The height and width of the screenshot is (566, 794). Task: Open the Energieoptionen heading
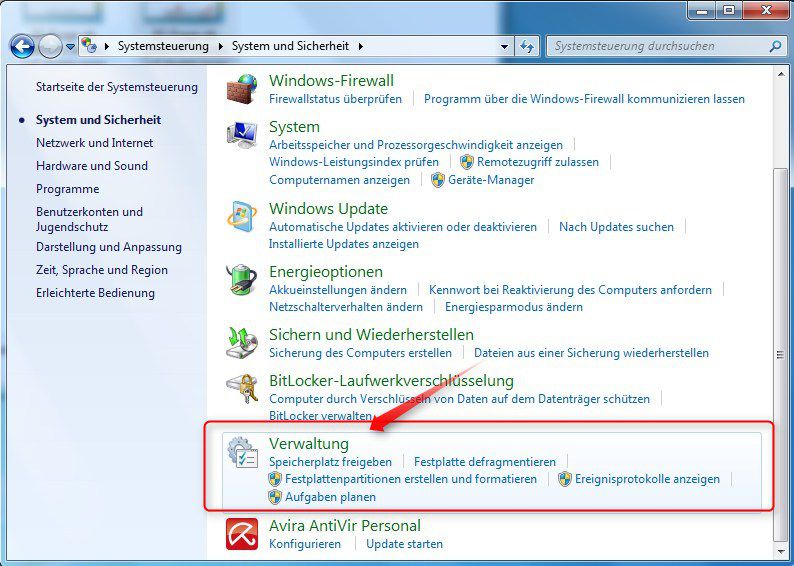click(x=326, y=272)
